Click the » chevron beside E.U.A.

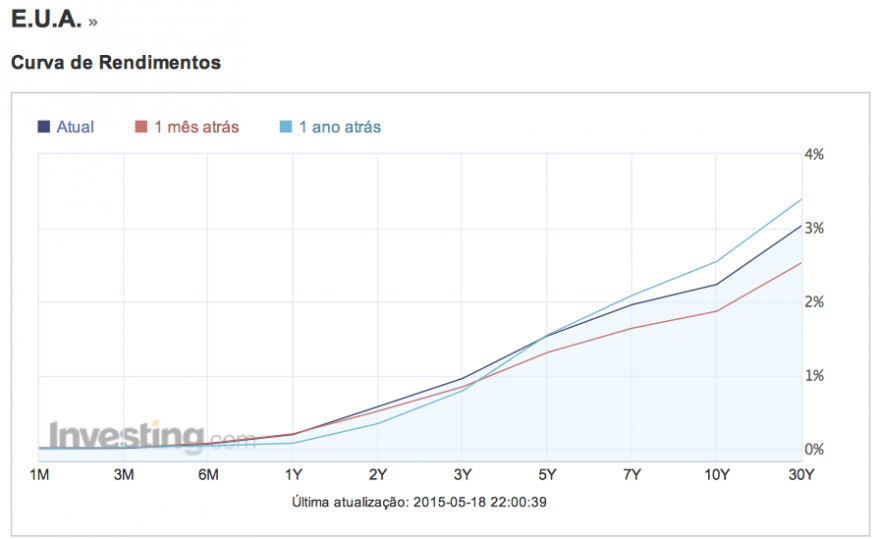point(93,21)
